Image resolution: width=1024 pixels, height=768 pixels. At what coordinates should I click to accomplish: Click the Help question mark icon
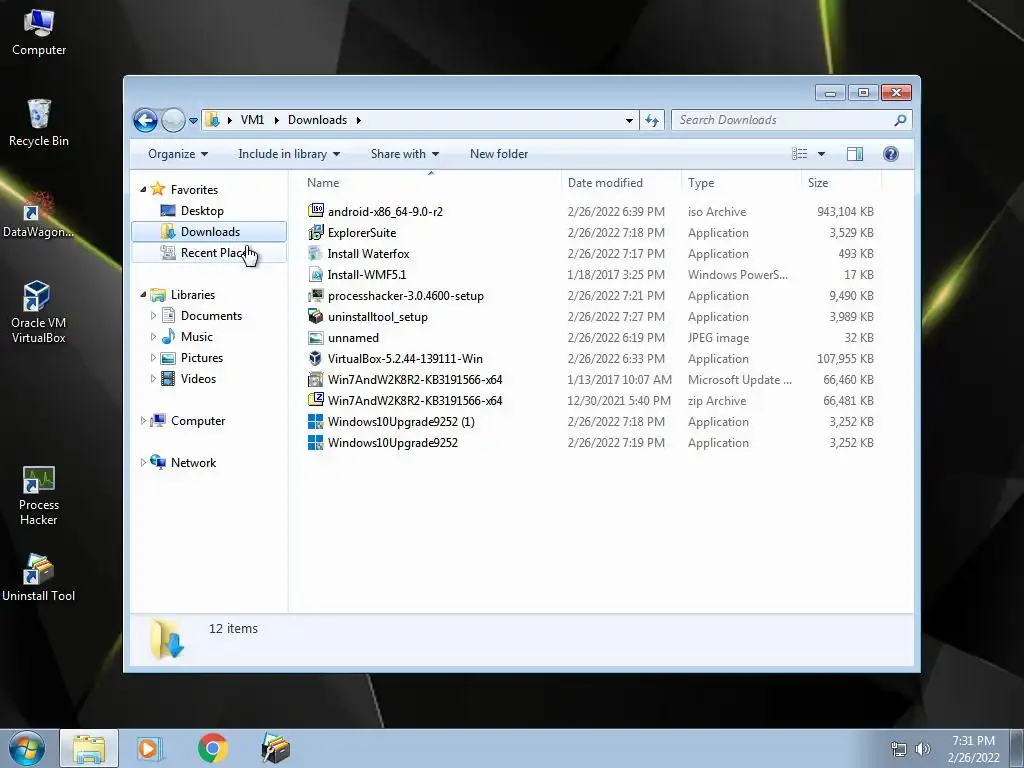[x=891, y=154]
